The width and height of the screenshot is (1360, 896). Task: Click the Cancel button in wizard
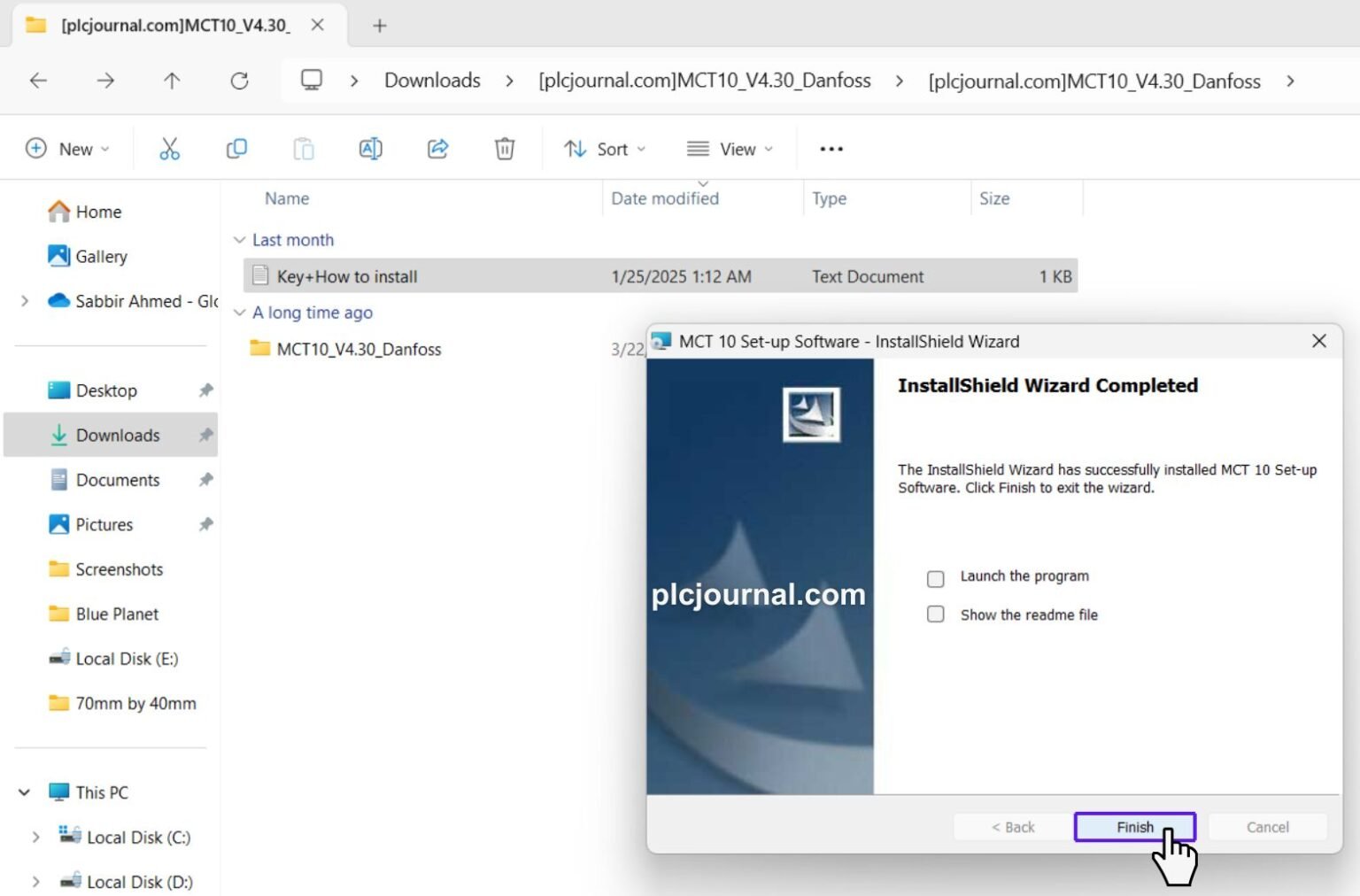[1267, 827]
